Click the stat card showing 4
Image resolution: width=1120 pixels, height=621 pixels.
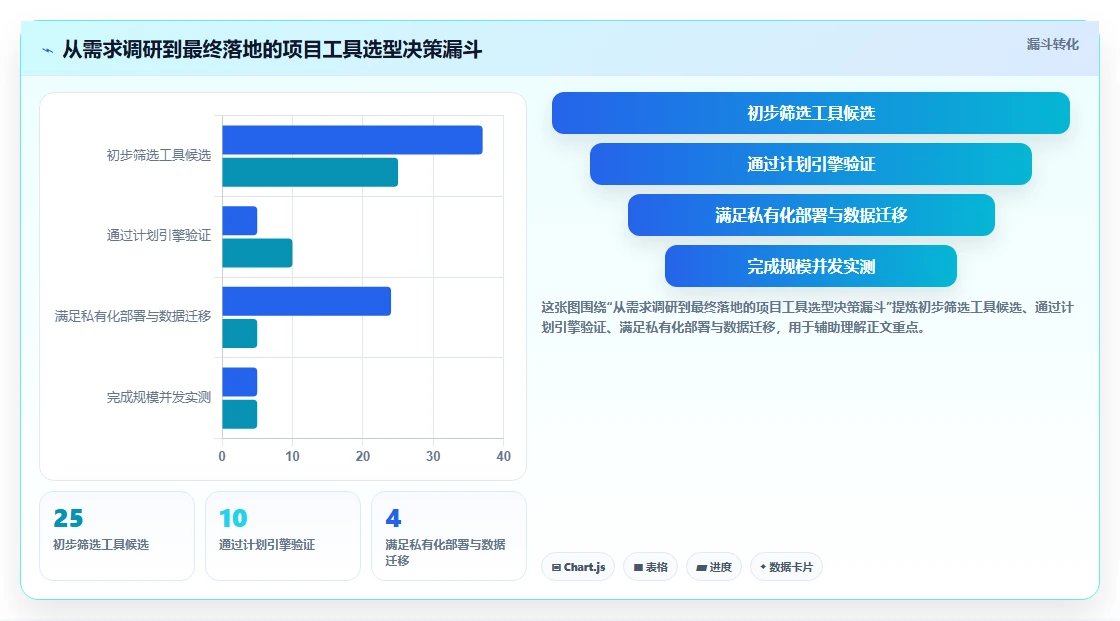[449, 536]
